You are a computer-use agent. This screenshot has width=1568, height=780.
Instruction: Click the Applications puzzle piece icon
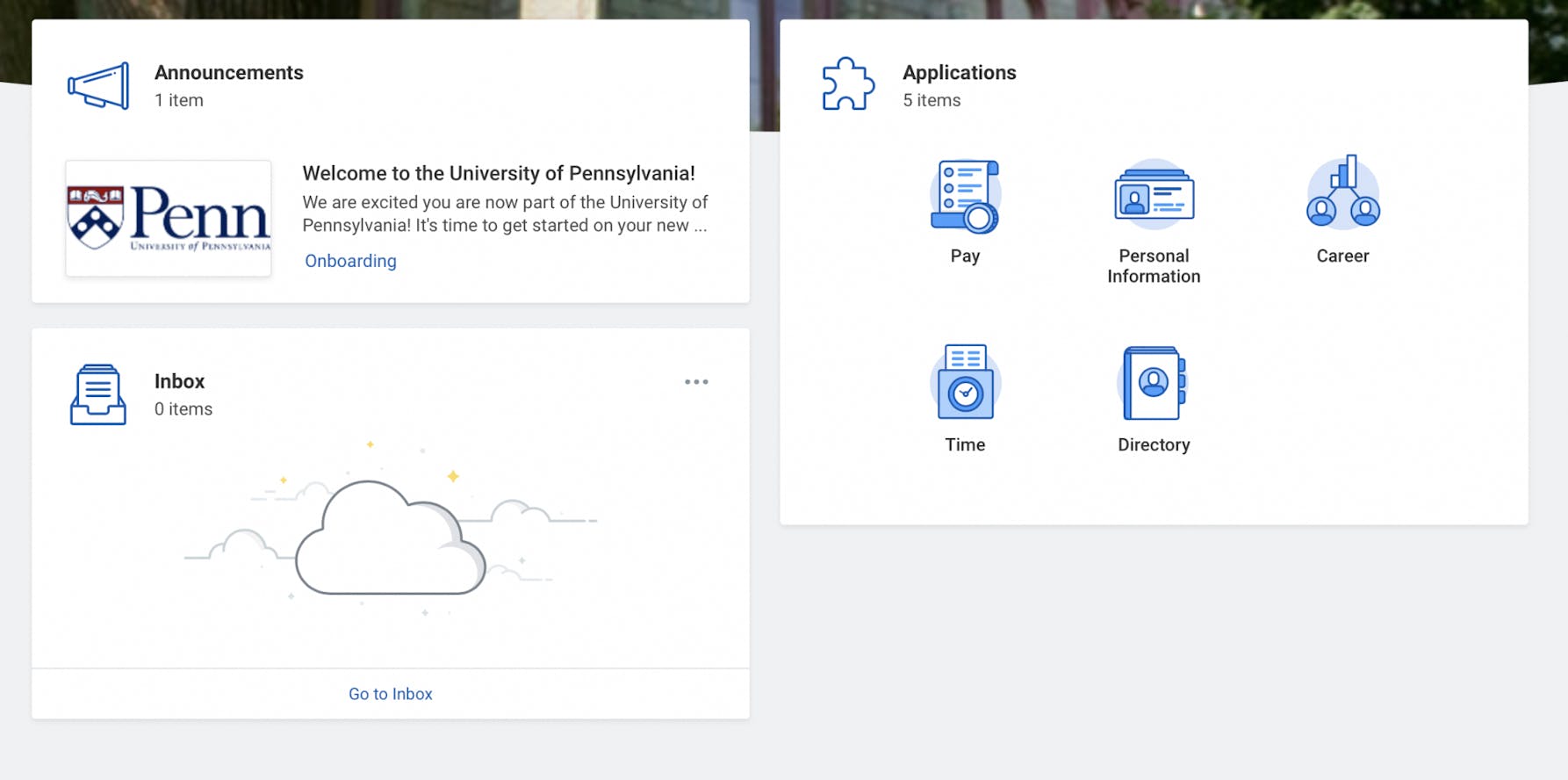point(847,85)
